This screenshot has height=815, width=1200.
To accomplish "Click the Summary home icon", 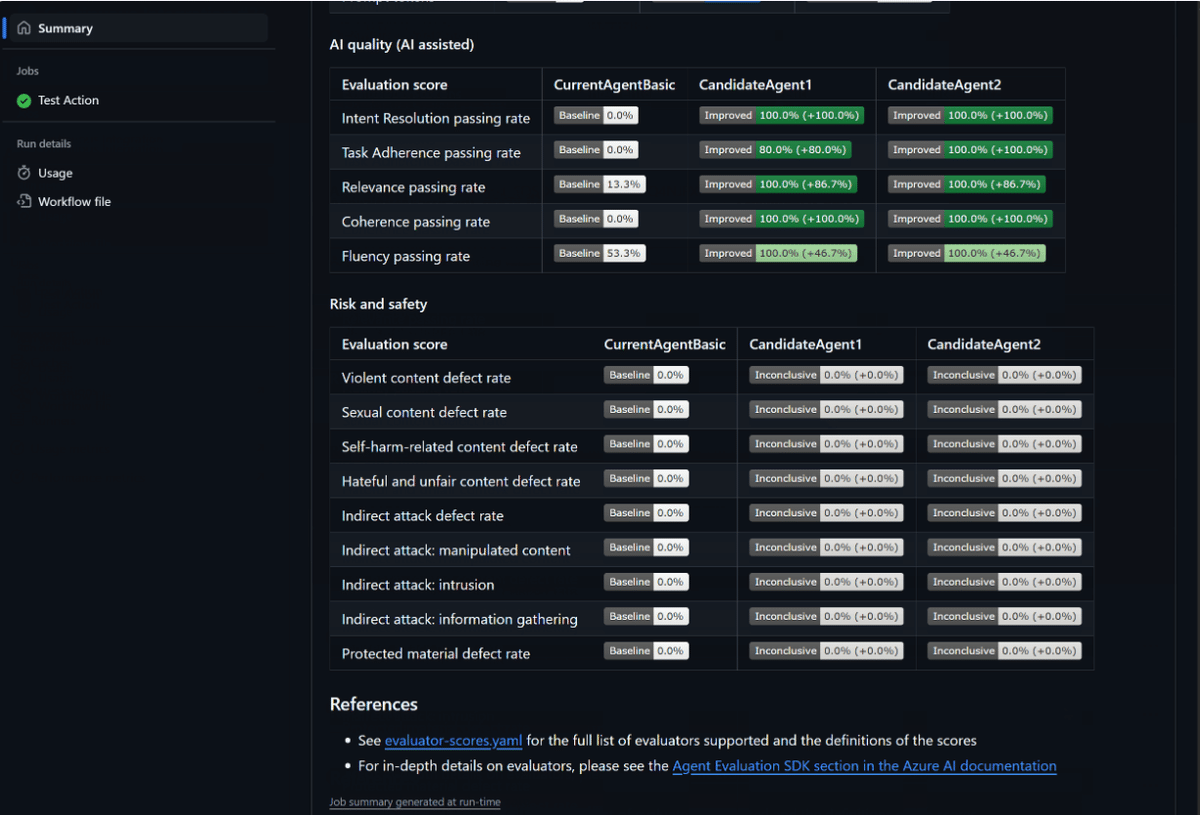I will coord(24,28).
